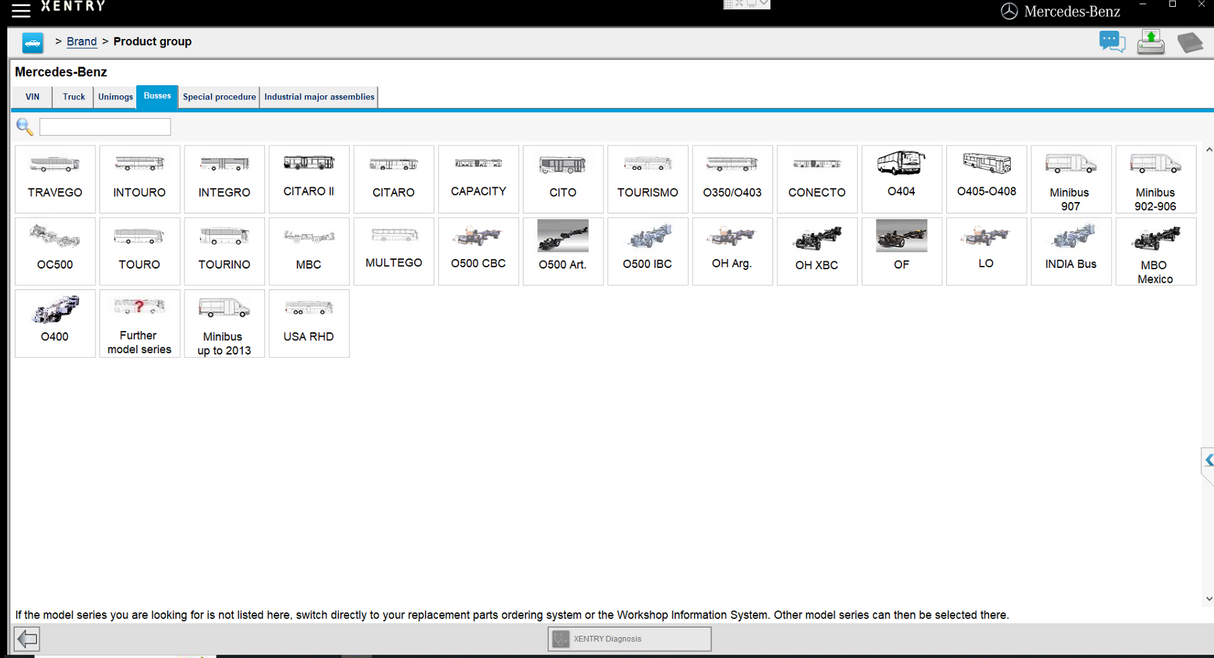The width and height of the screenshot is (1214, 658).
Task: Open the Special procedure tab
Action: (219, 97)
